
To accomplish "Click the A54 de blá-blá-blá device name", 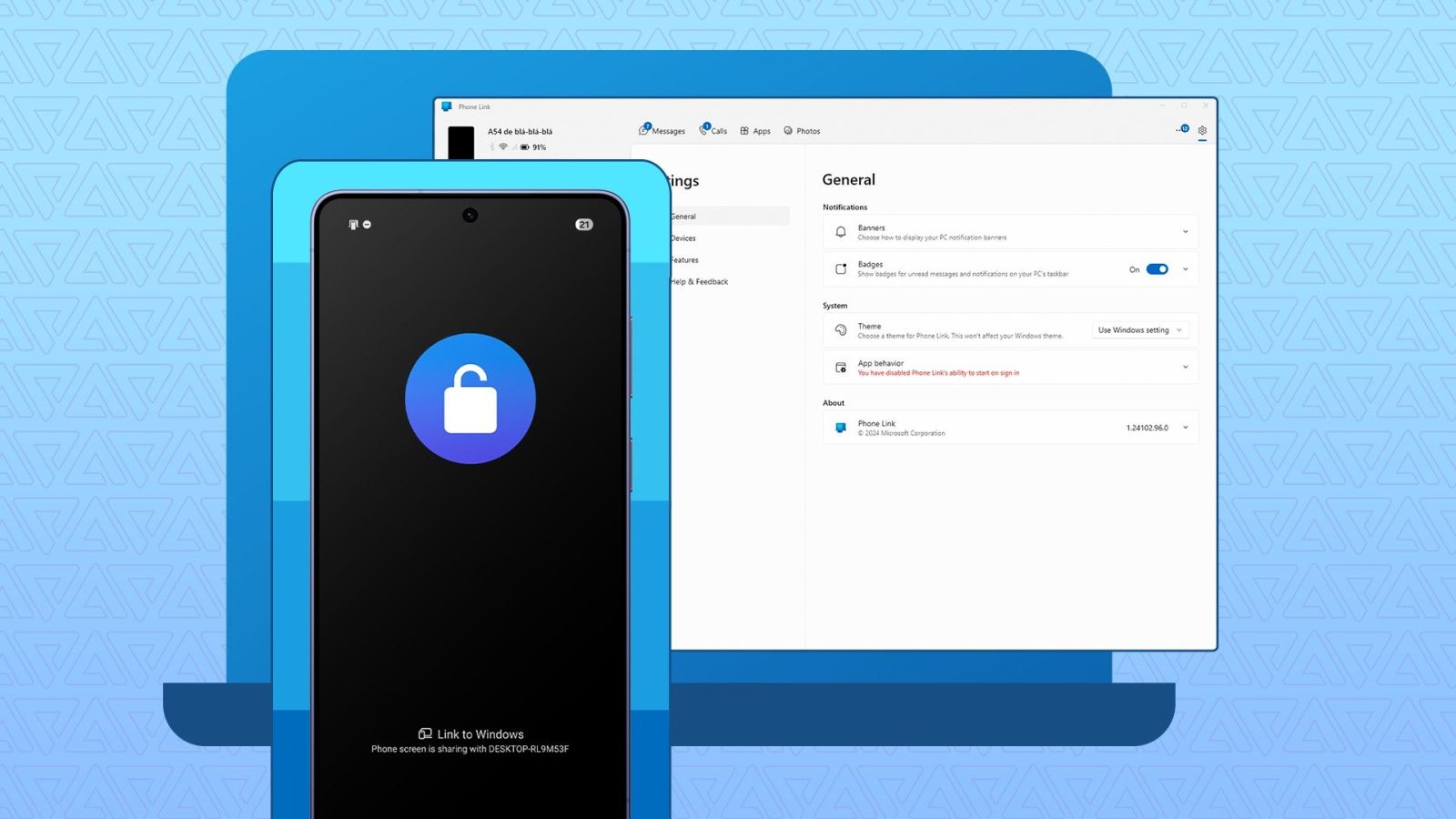I will (520, 132).
